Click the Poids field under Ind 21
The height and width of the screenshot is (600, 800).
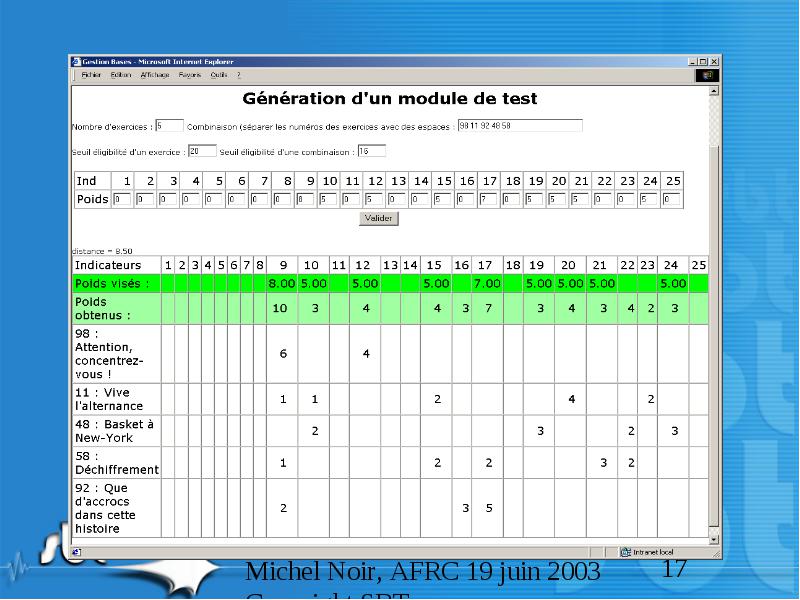tap(580, 199)
